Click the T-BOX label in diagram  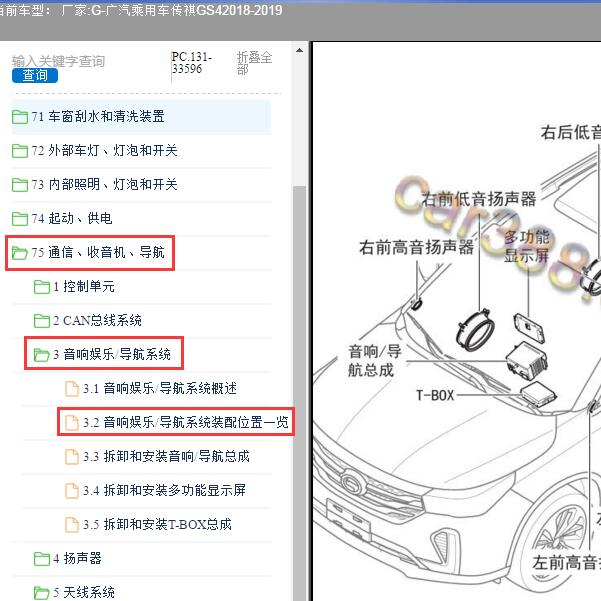435,395
